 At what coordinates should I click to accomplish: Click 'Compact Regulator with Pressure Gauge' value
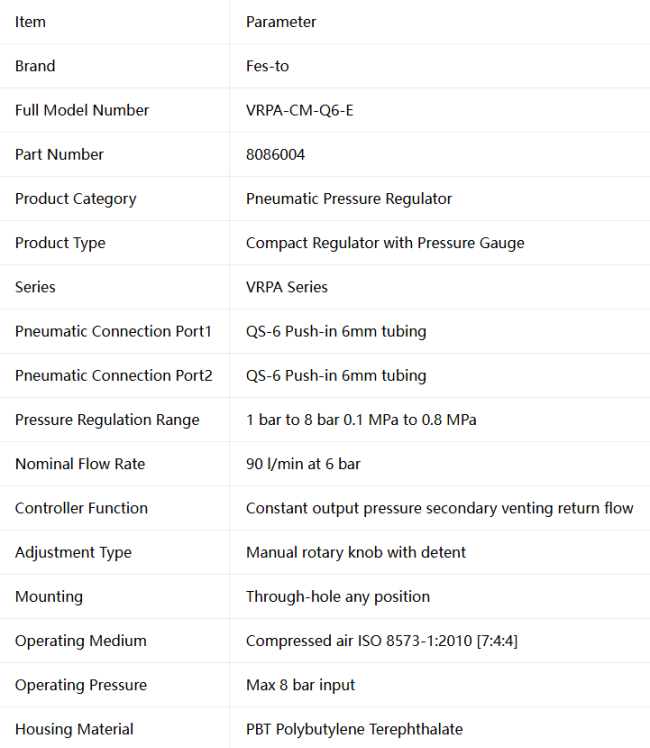coord(385,243)
